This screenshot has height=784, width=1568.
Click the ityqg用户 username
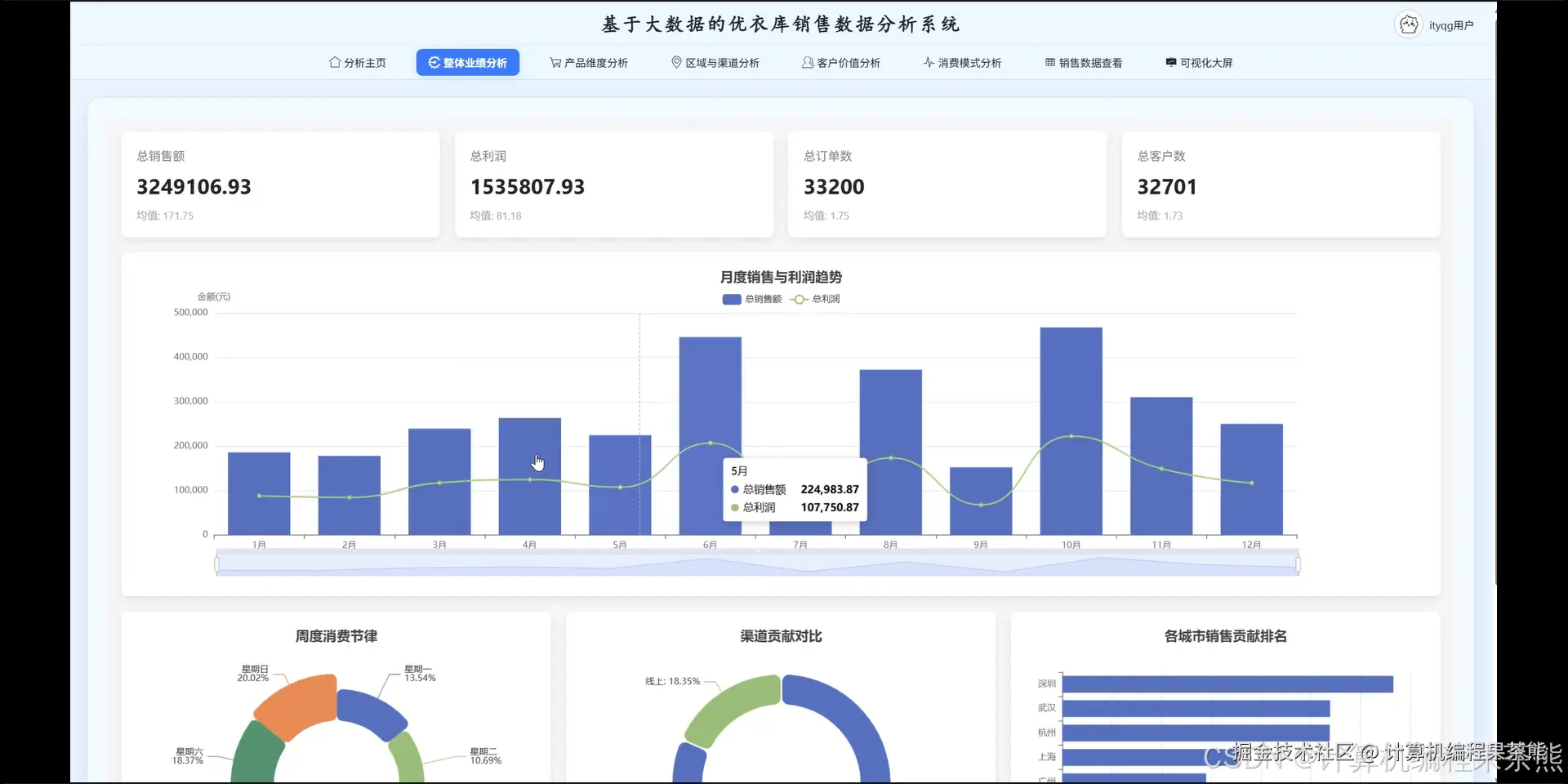click(x=1451, y=26)
